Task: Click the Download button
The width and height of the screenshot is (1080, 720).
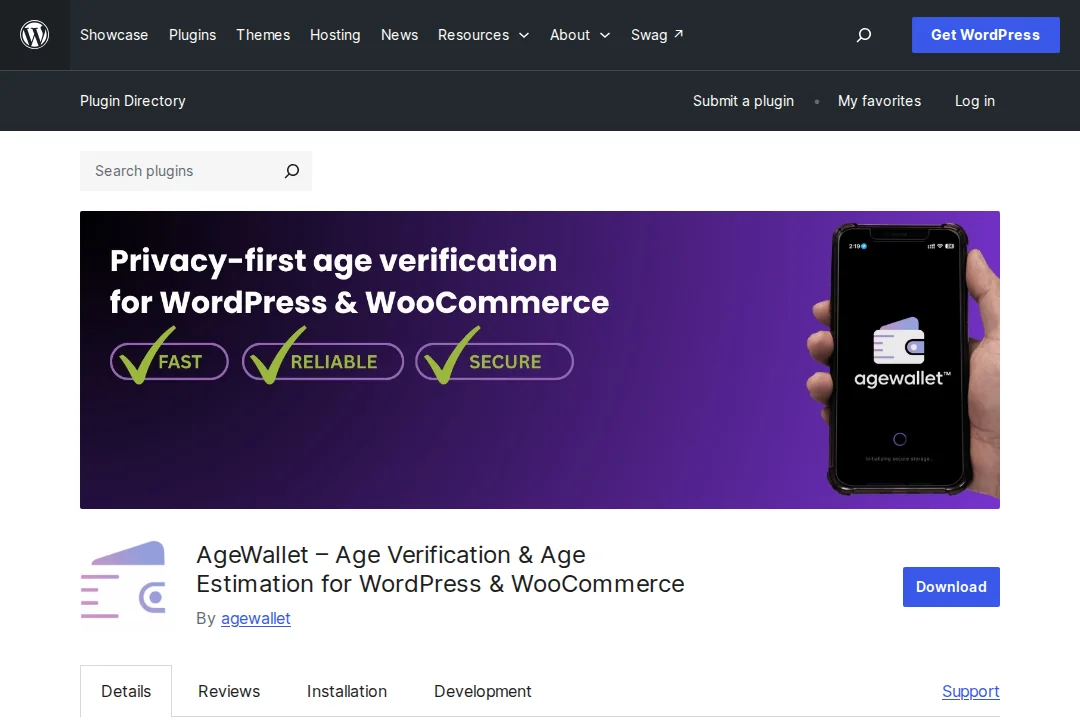Action: pyautogui.click(x=951, y=587)
